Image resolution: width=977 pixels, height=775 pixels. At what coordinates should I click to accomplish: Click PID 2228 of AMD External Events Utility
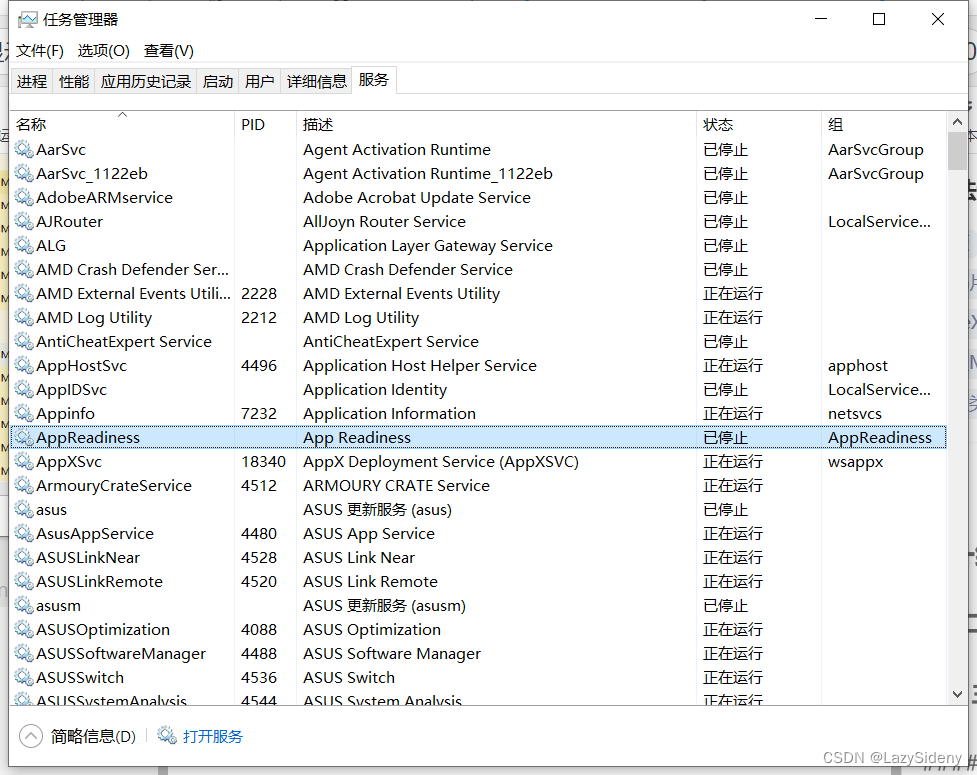259,293
